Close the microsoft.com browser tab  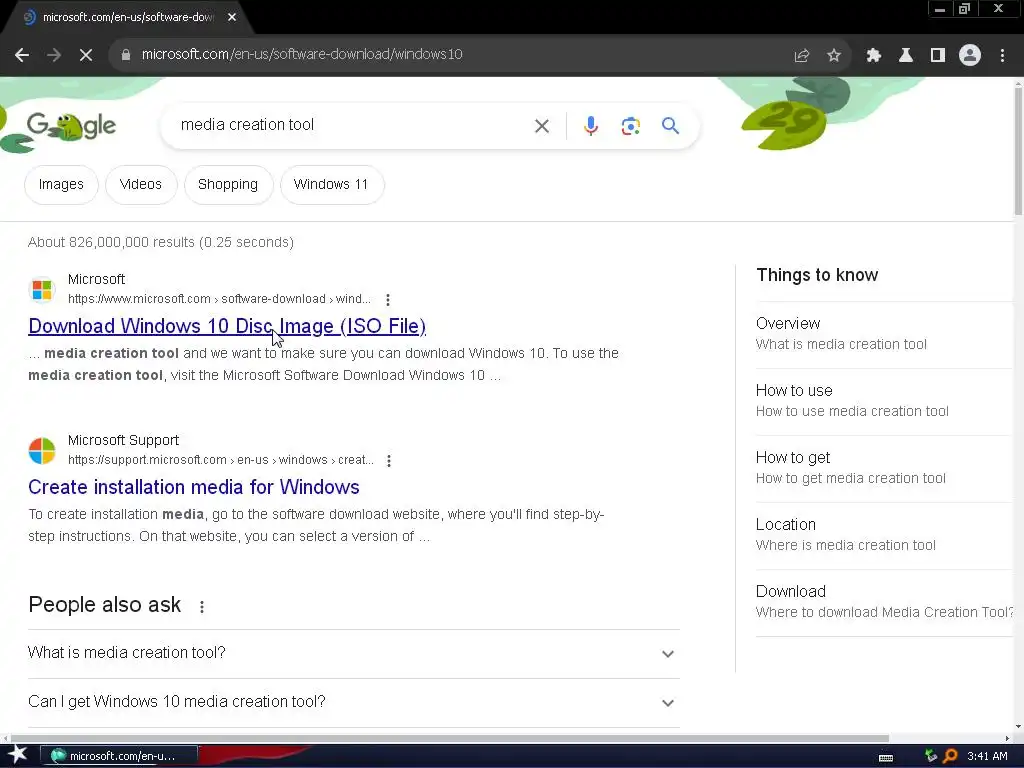click(232, 17)
